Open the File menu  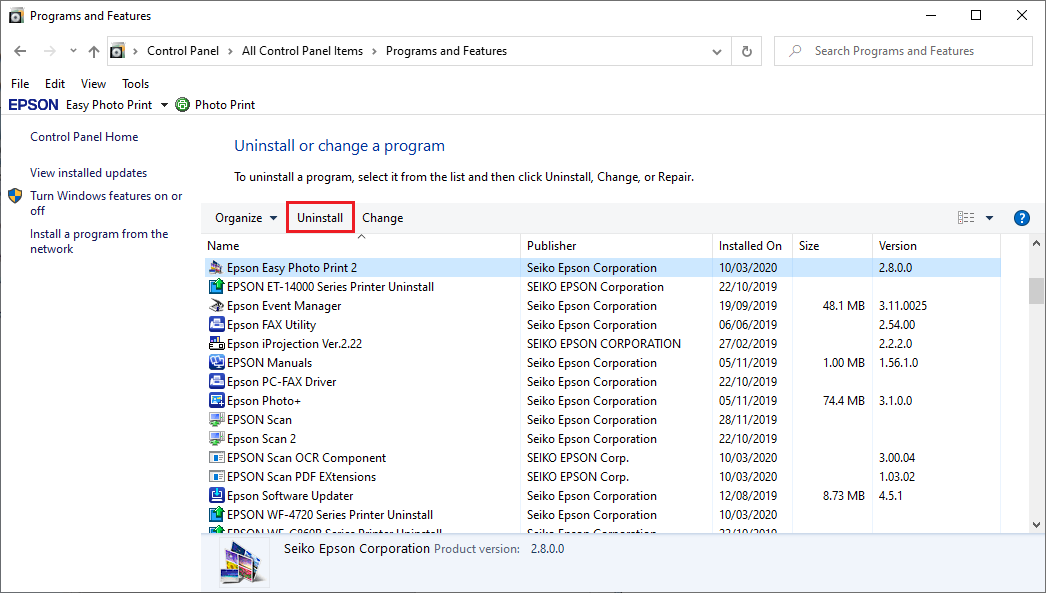pos(20,83)
